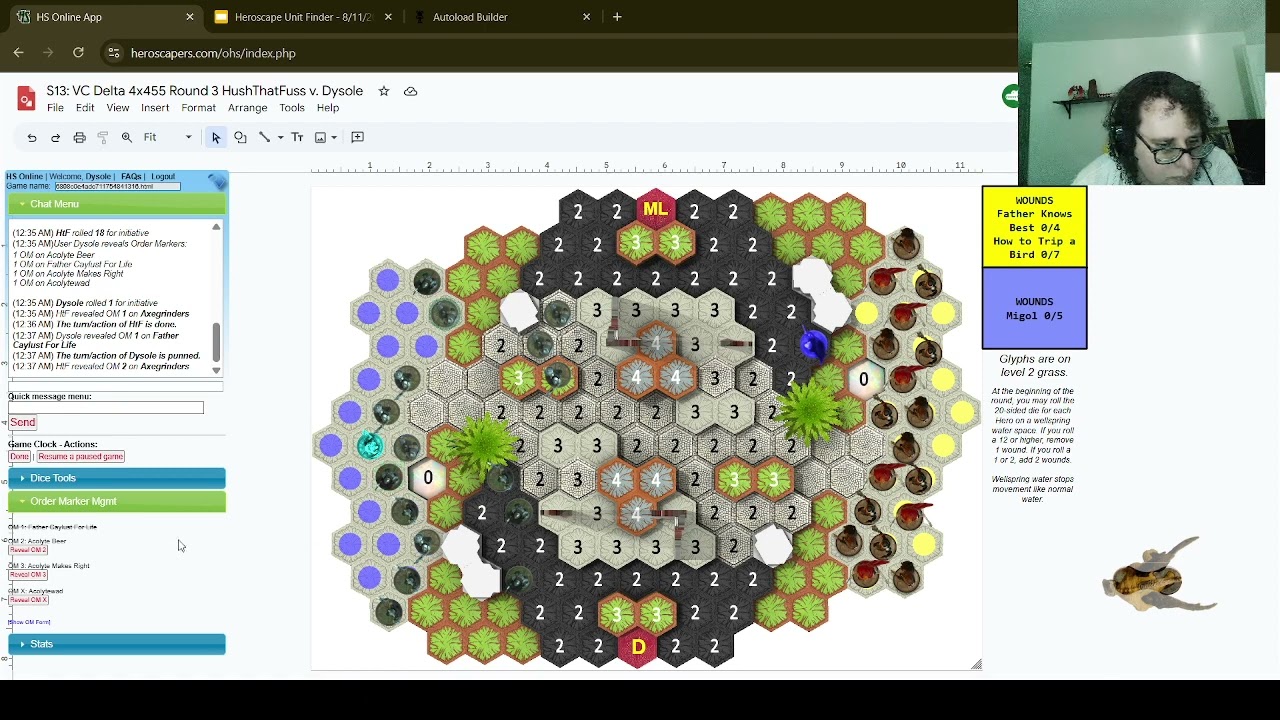Screen dimensions: 1280x720
Task: Click the cyan glowing figure on the map
Action: pyautogui.click(x=370, y=445)
